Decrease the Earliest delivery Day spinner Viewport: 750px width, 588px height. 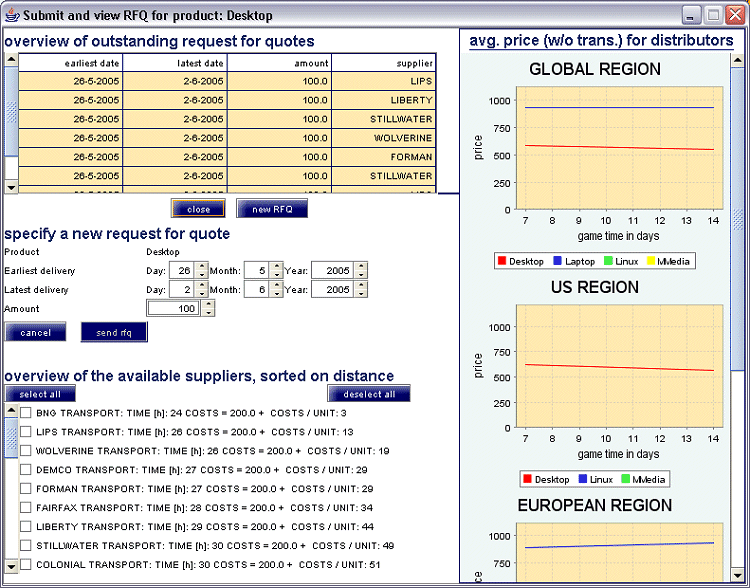pos(202,275)
